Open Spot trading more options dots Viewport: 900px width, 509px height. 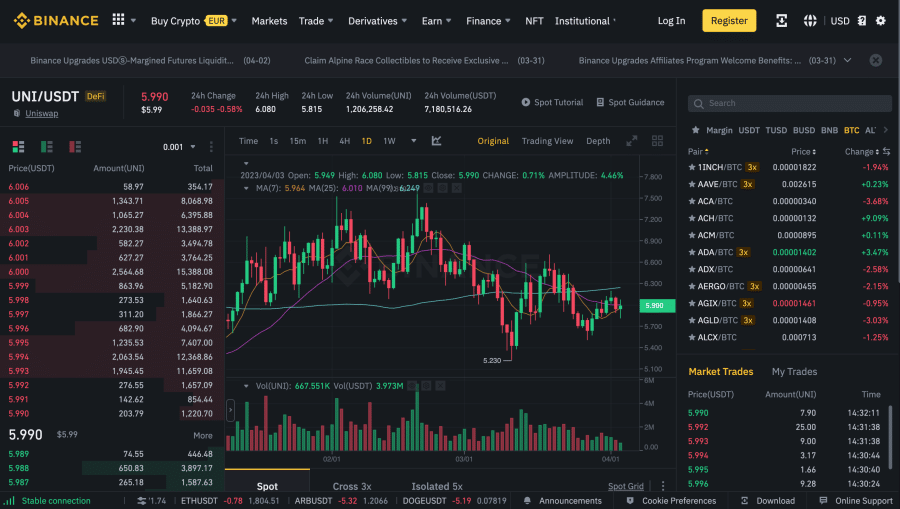pyautogui.click(x=663, y=486)
